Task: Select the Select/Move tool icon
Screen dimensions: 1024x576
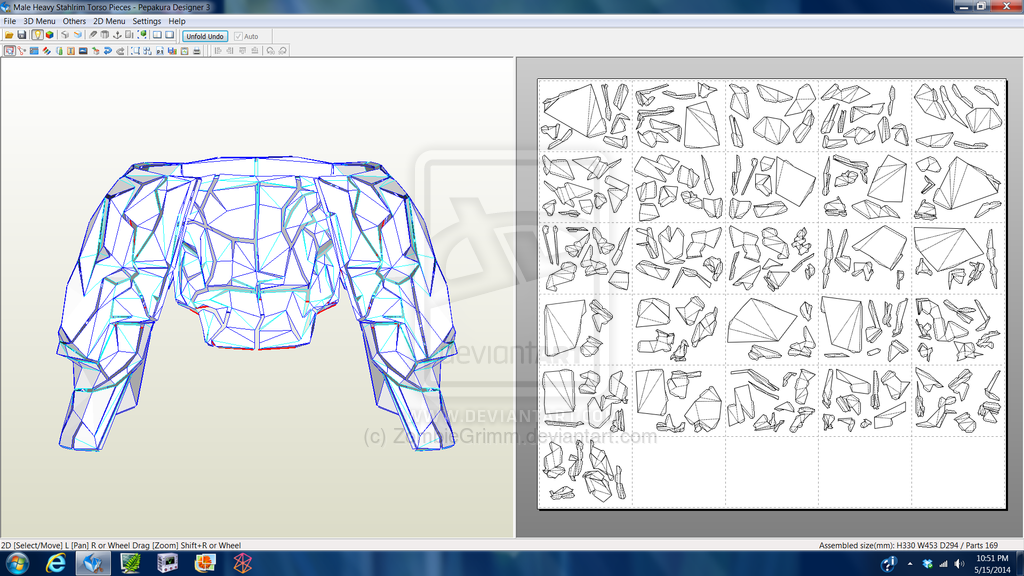Action: (x=9, y=51)
